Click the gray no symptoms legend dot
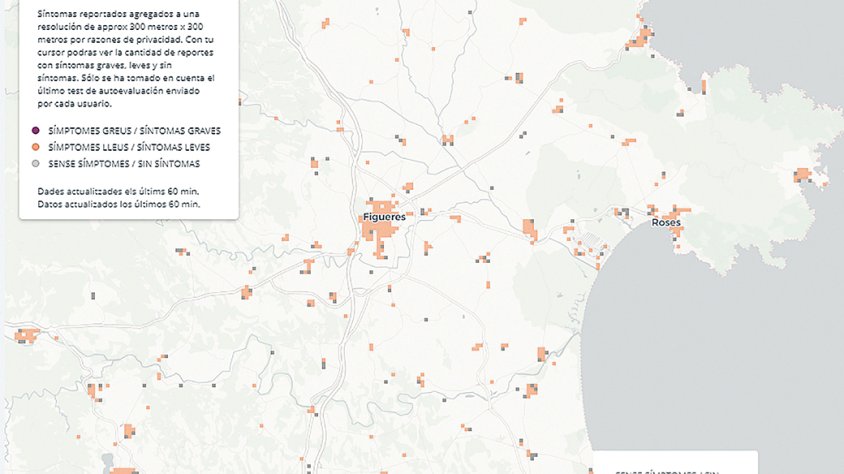This screenshot has width=844, height=474. [35, 163]
